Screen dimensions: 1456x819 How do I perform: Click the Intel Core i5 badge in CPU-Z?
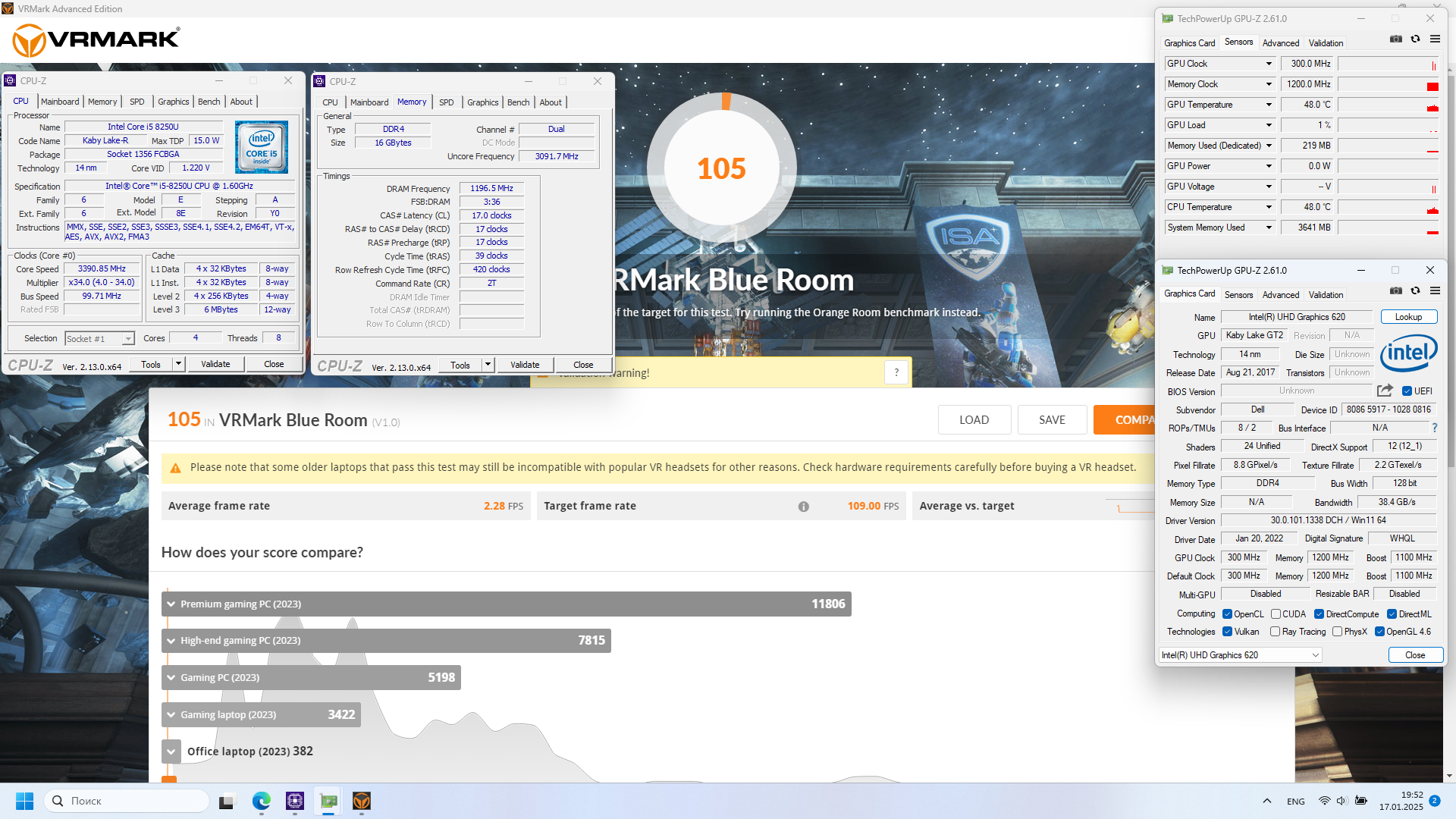262,148
